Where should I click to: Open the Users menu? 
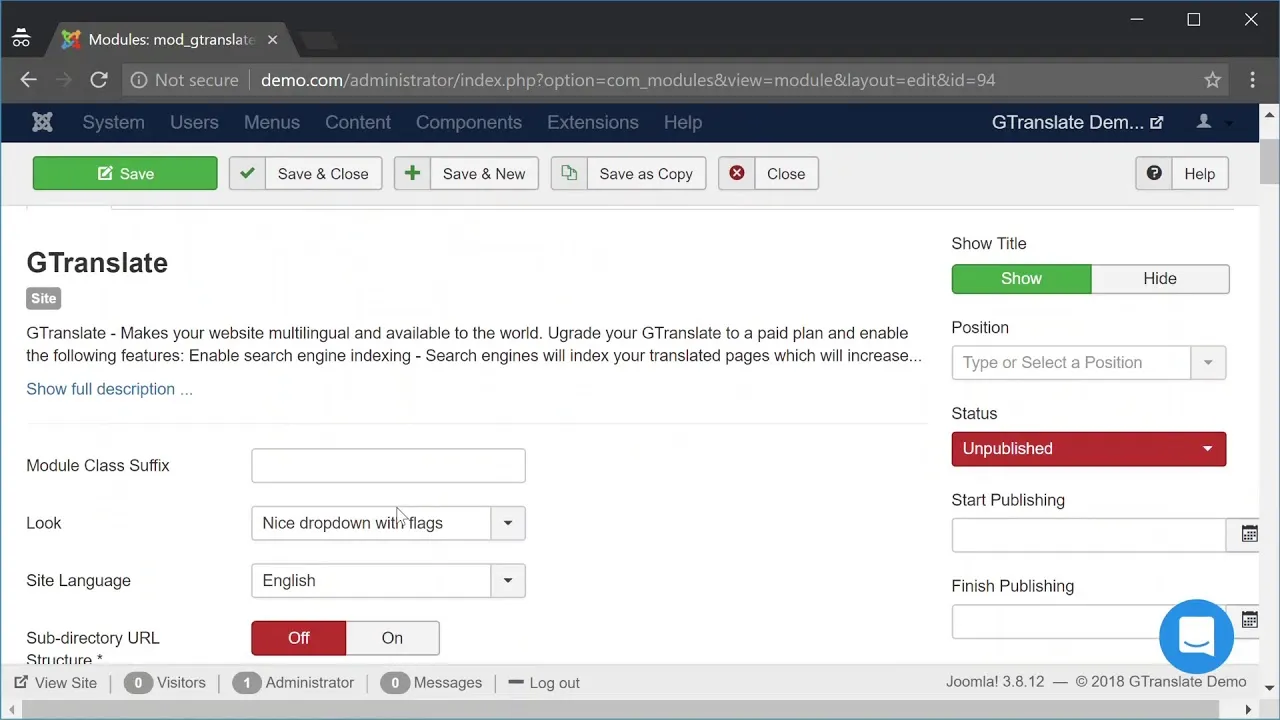194,122
